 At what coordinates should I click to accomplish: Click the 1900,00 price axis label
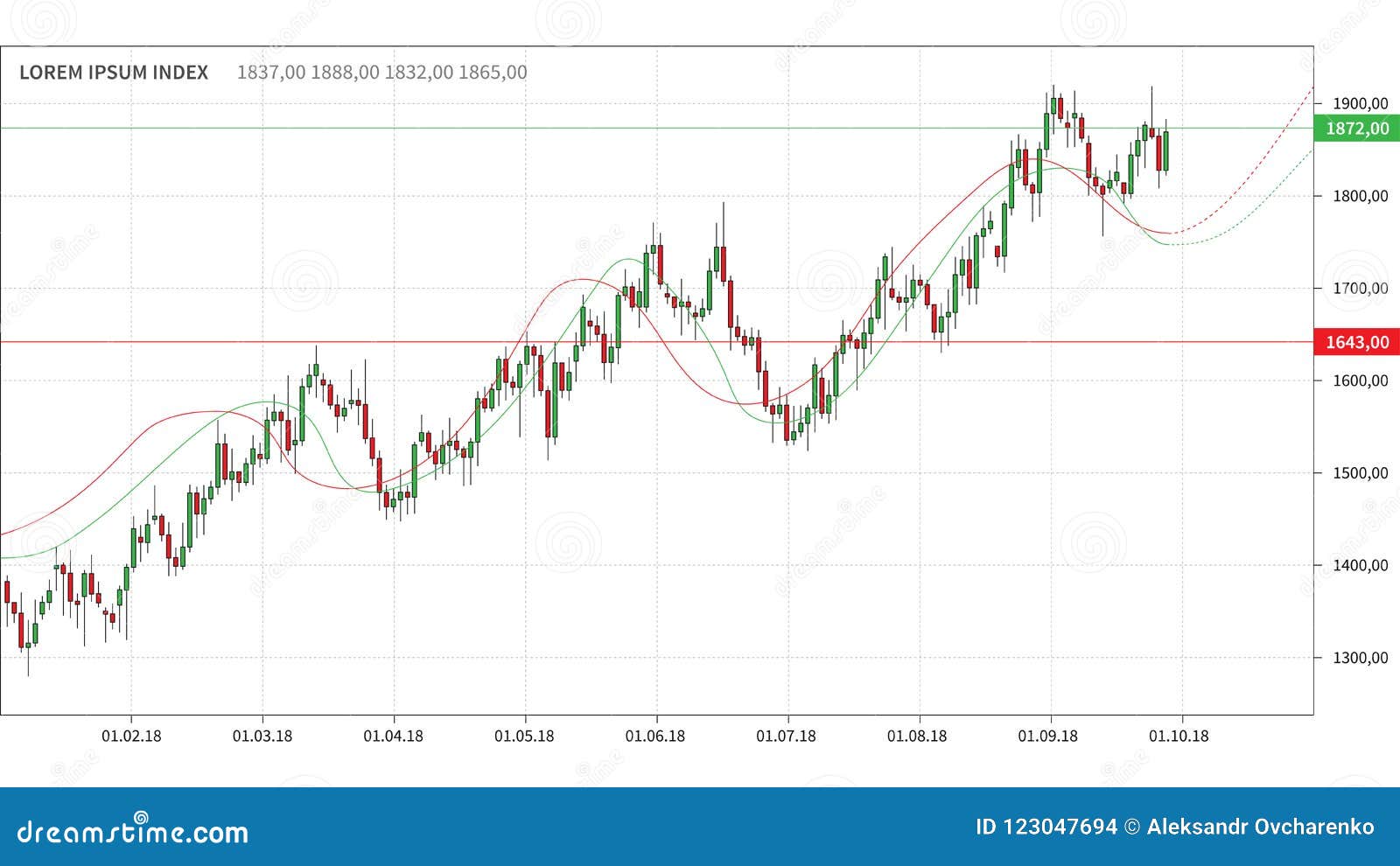(1360, 103)
